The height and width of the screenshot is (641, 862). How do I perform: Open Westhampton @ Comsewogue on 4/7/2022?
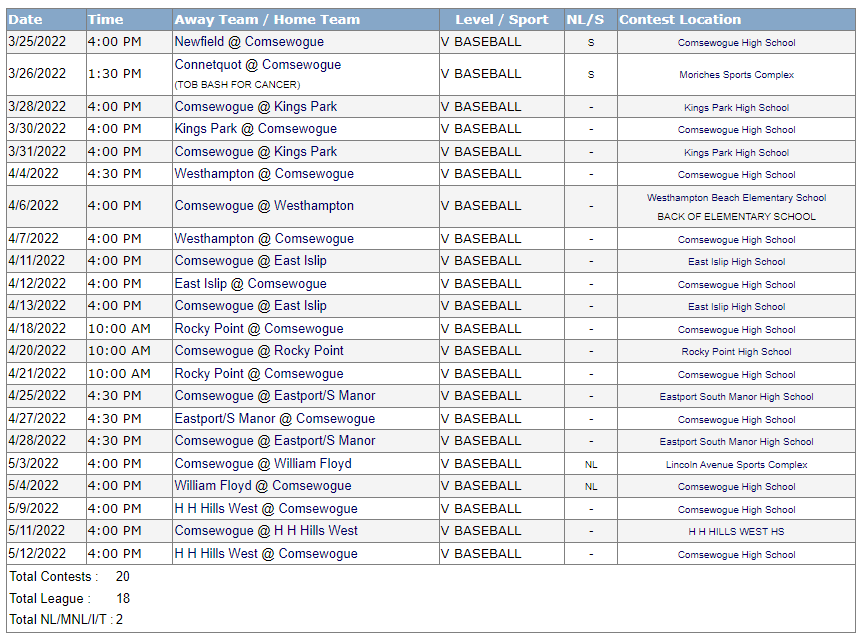(264, 239)
